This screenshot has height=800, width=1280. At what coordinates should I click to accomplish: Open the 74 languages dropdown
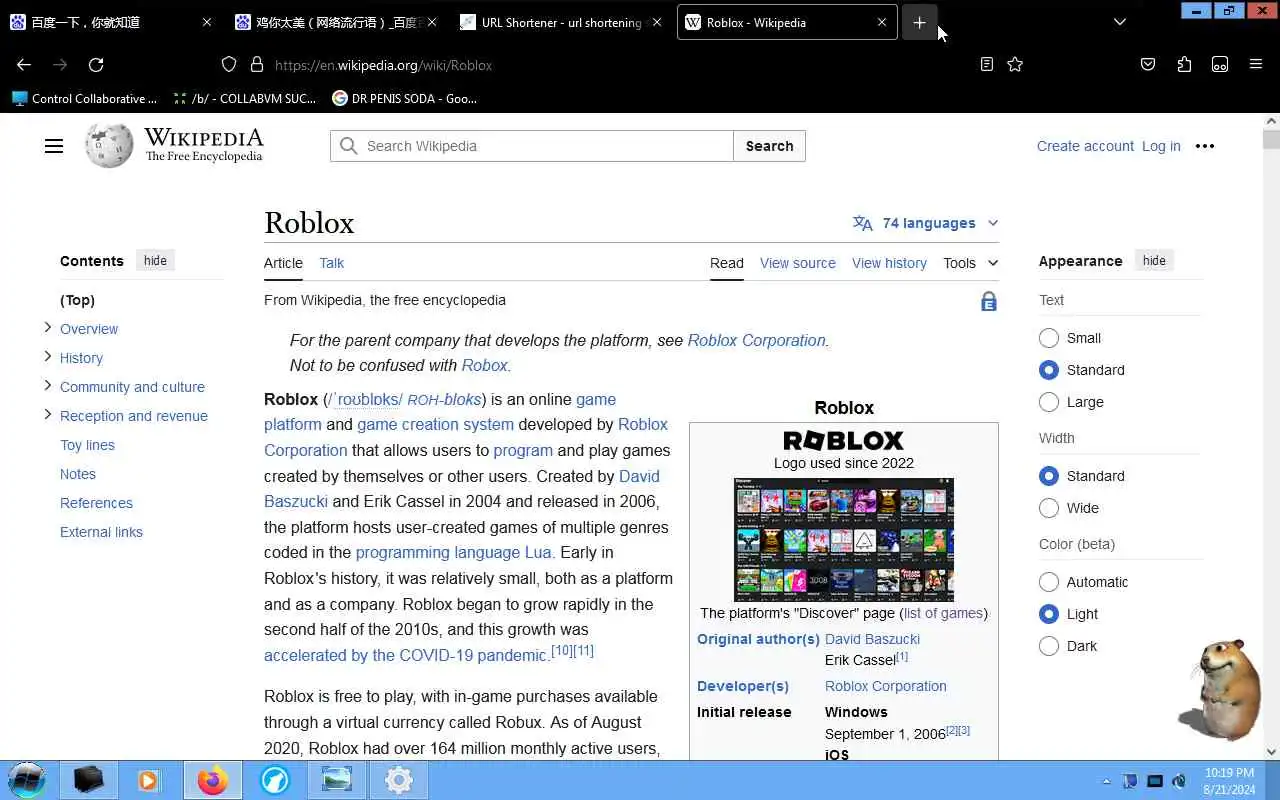point(926,223)
